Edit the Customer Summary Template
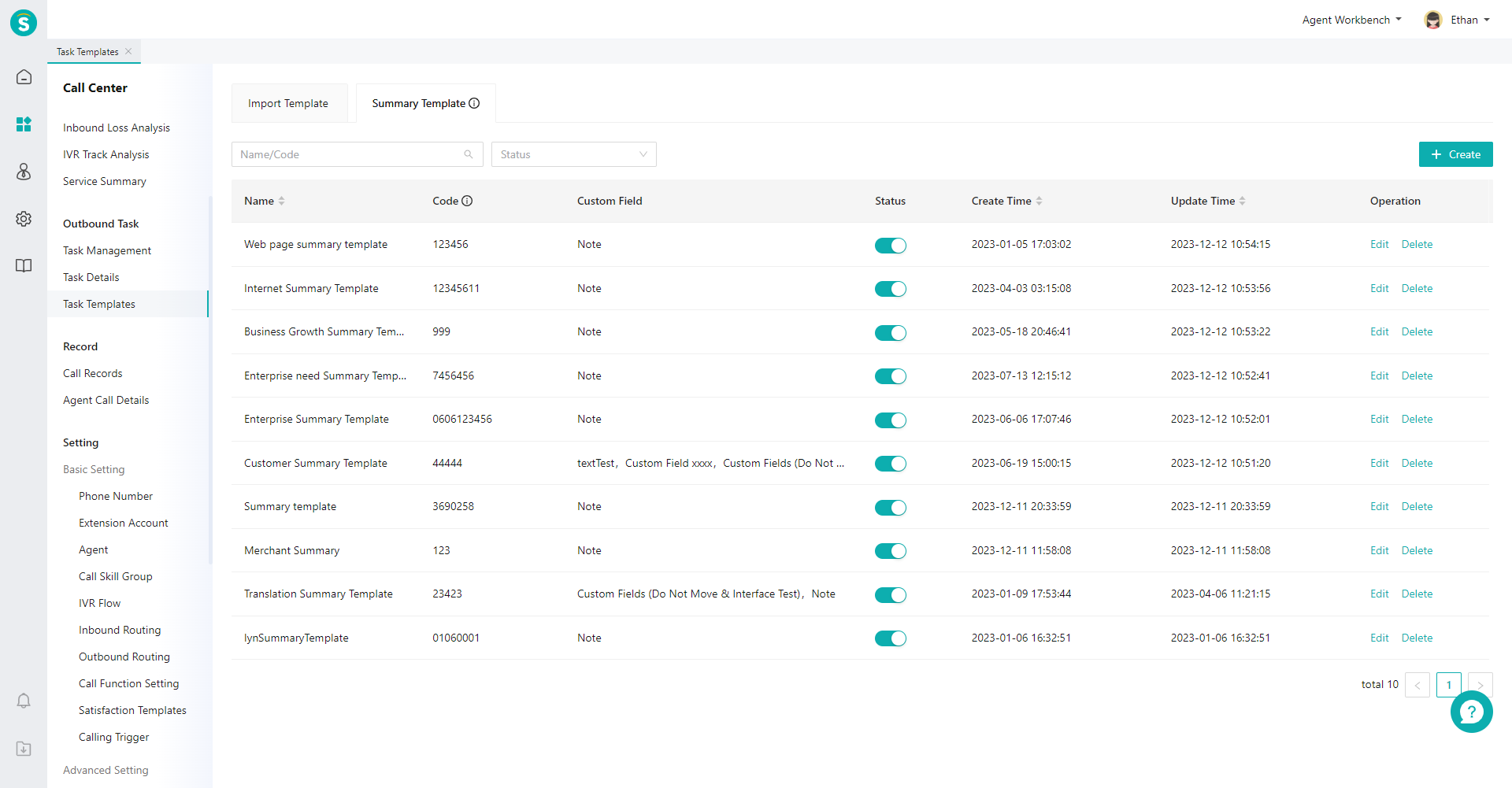Screen dimensions: 1512x788 (x=1379, y=463)
